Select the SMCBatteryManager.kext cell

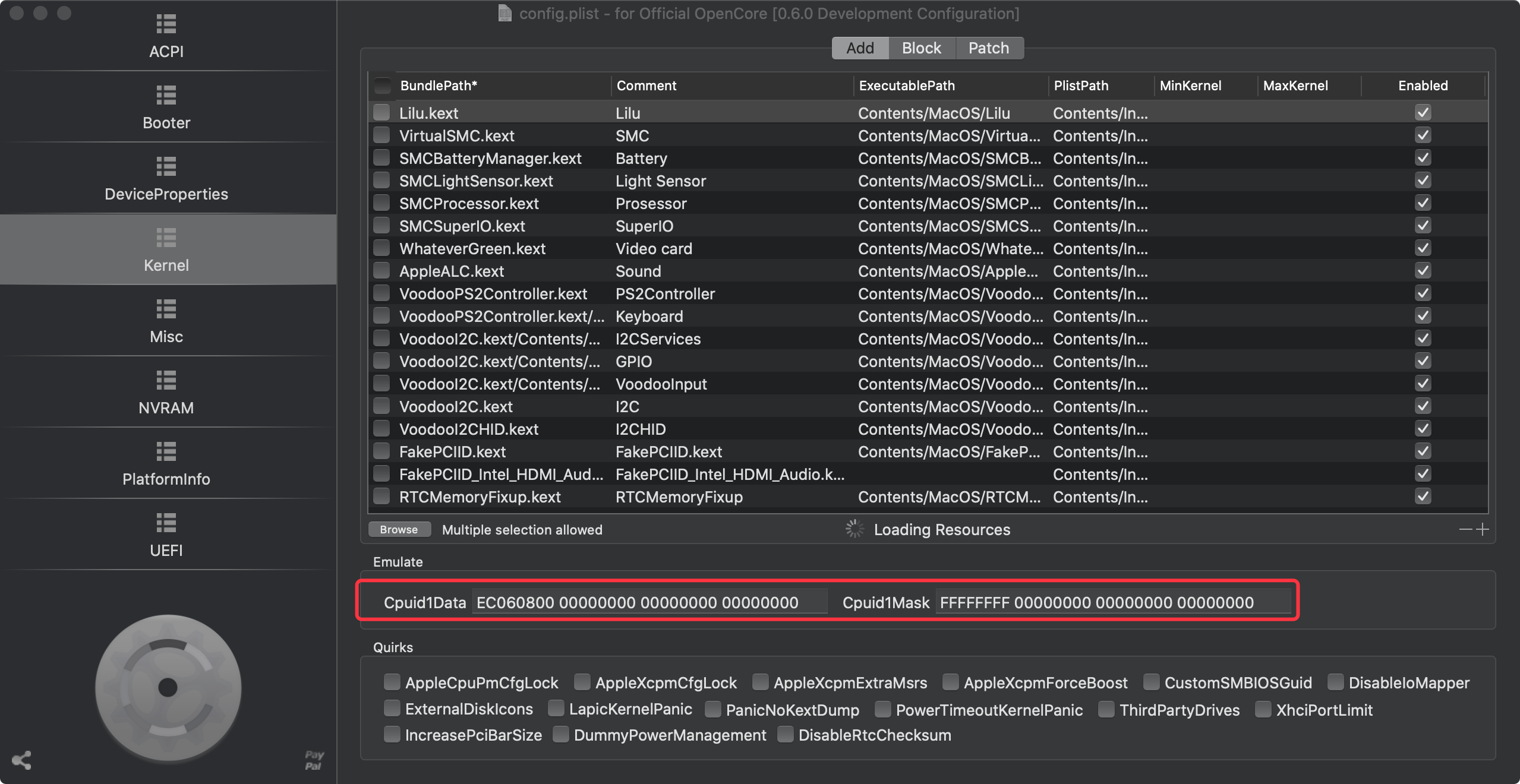click(x=490, y=158)
